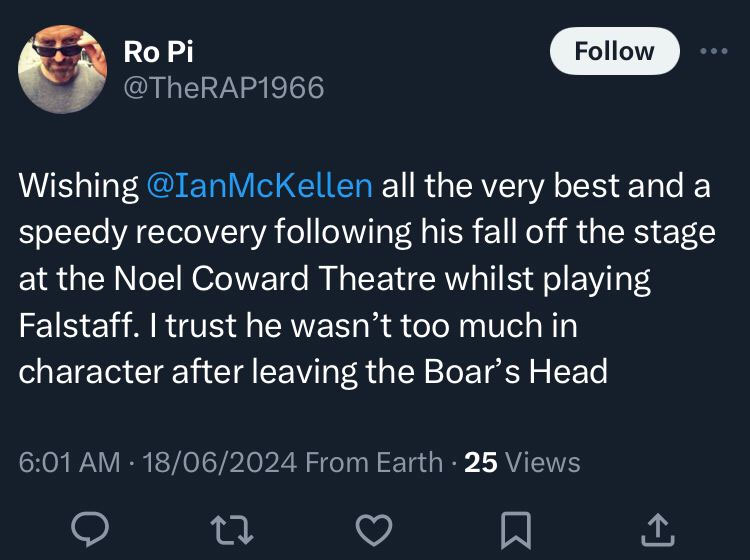
Task: Open the @TheRAP1966 handle
Action: (x=224, y=88)
